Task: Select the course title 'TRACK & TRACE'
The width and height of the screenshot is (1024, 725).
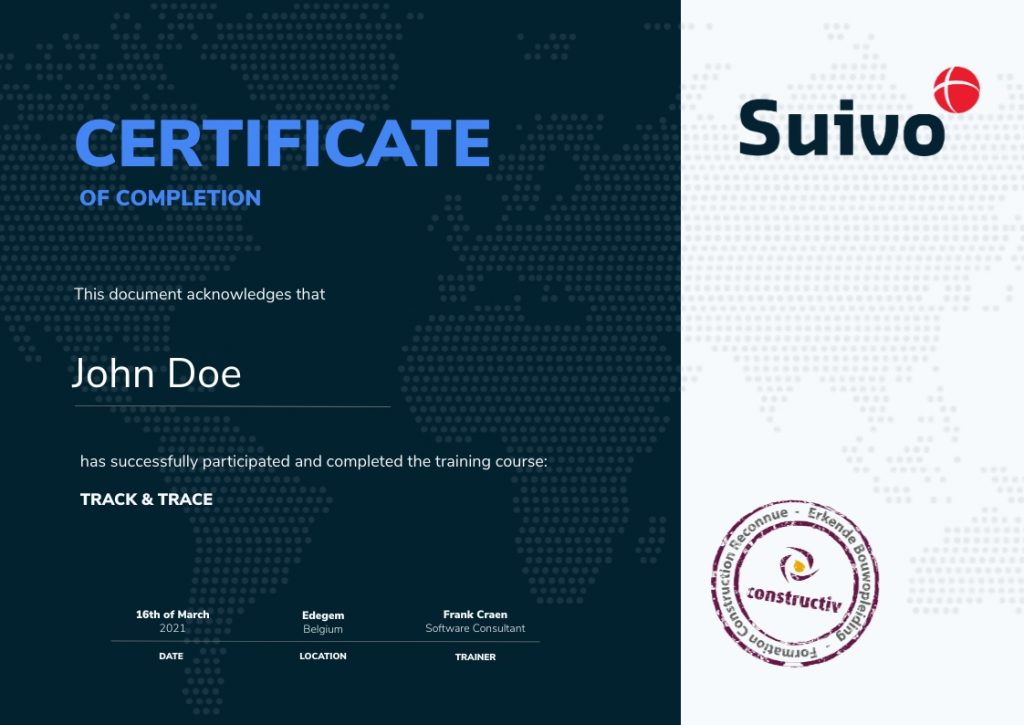Action: [146, 500]
